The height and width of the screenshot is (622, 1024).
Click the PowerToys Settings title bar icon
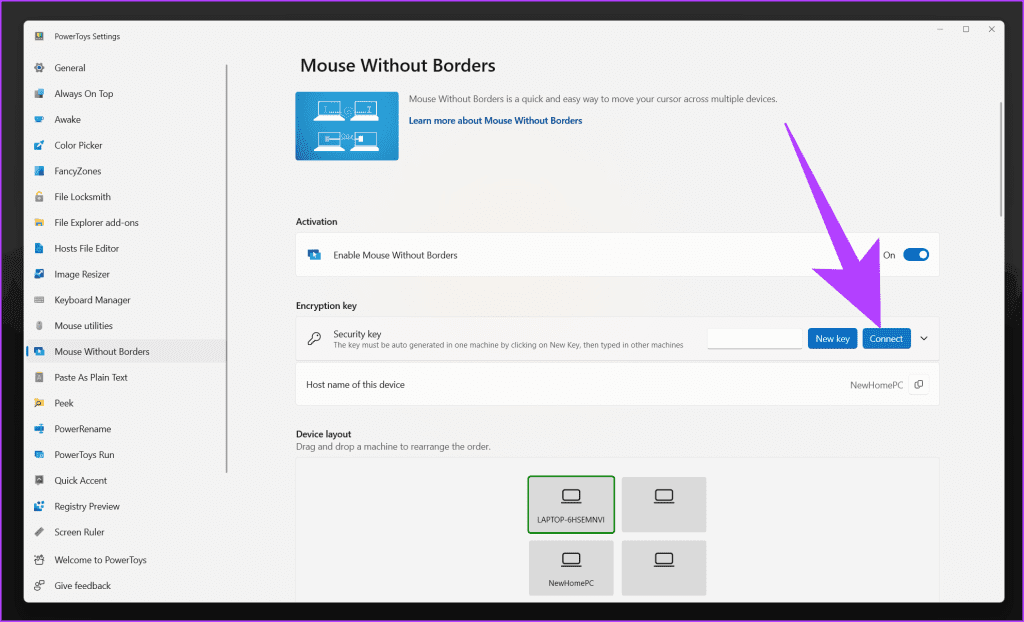(x=39, y=37)
